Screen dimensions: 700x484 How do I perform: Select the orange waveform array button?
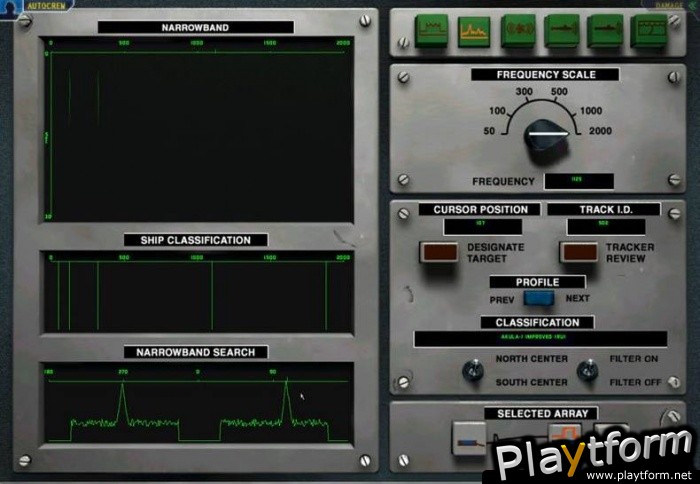click(565, 432)
